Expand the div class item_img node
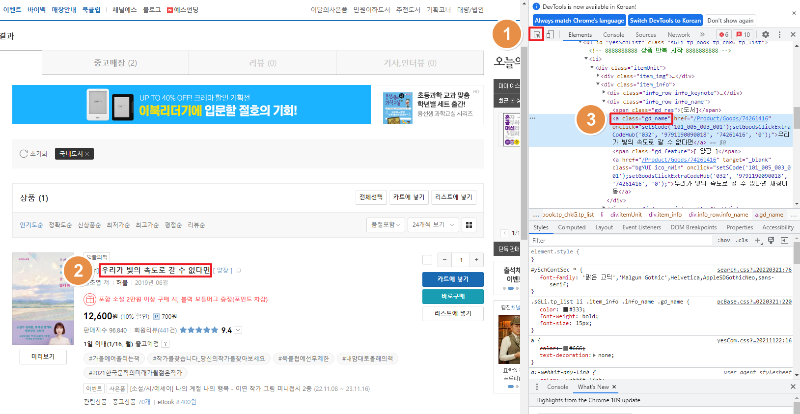 (597, 76)
